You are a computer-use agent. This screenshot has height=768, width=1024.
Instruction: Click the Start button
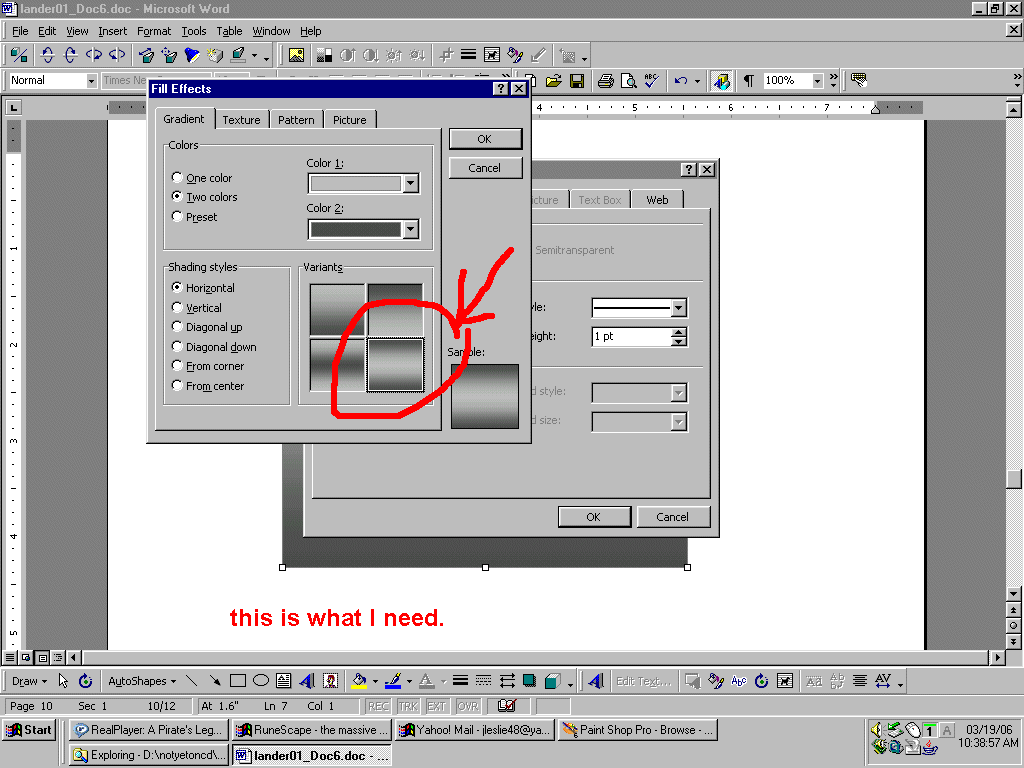point(29,730)
